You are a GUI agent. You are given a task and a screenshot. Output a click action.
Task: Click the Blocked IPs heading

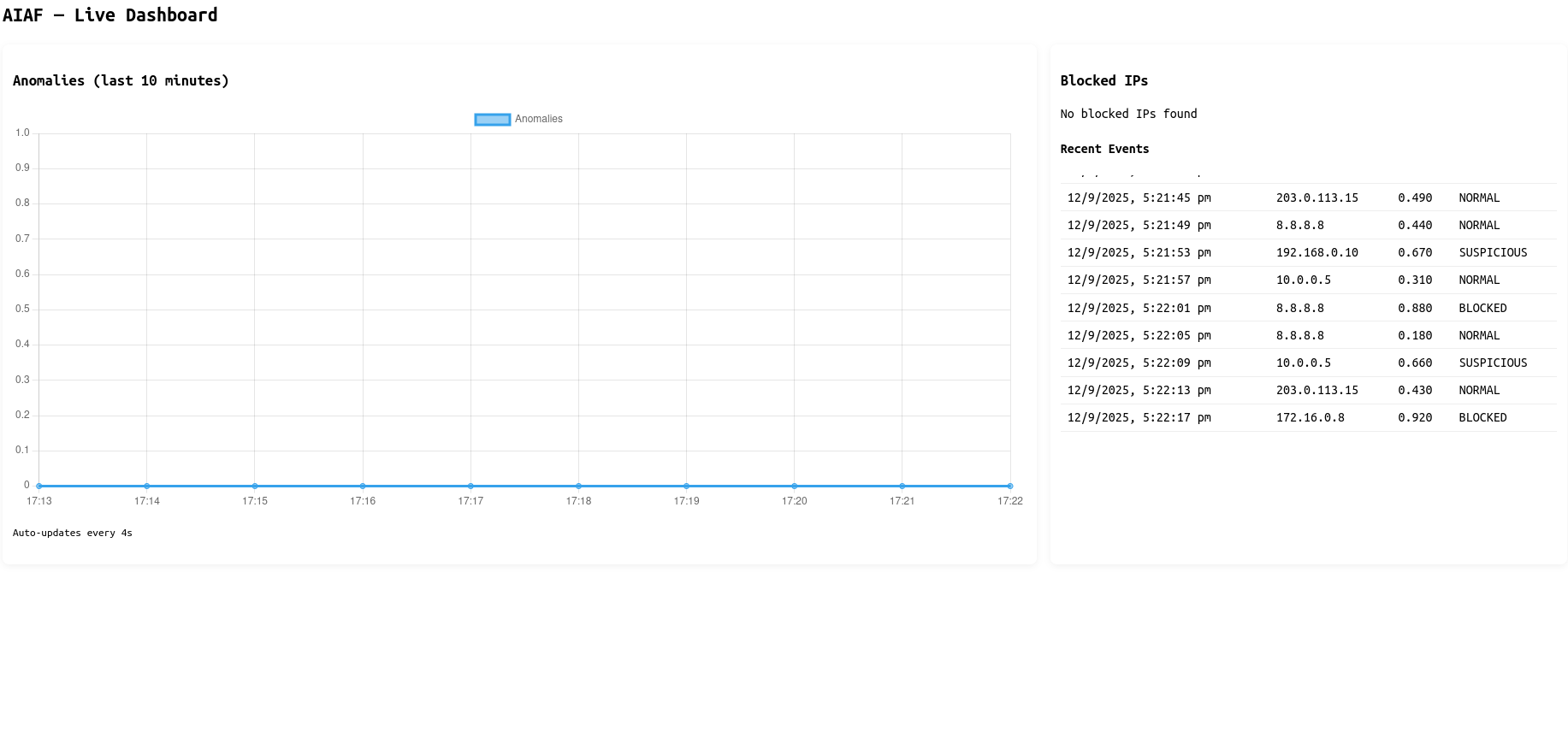(x=1104, y=81)
